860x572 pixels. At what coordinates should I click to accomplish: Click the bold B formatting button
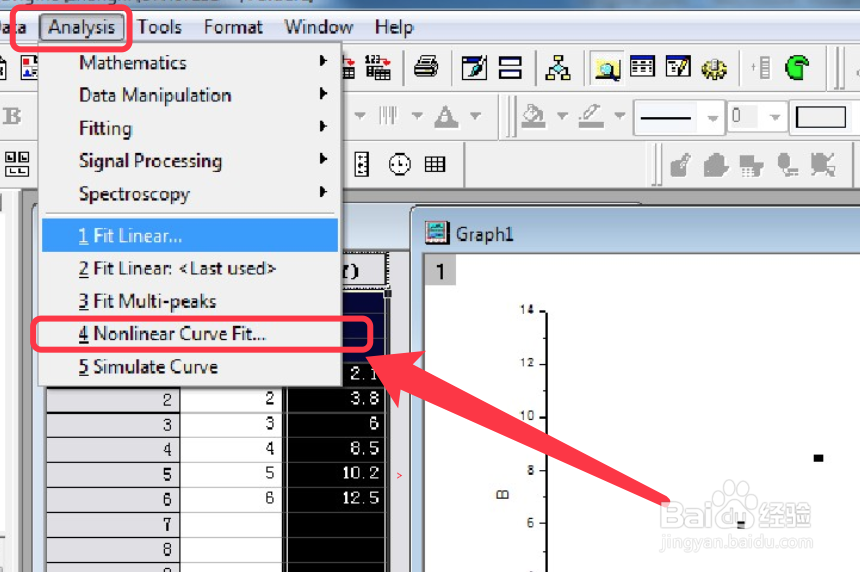coord(12,116)
